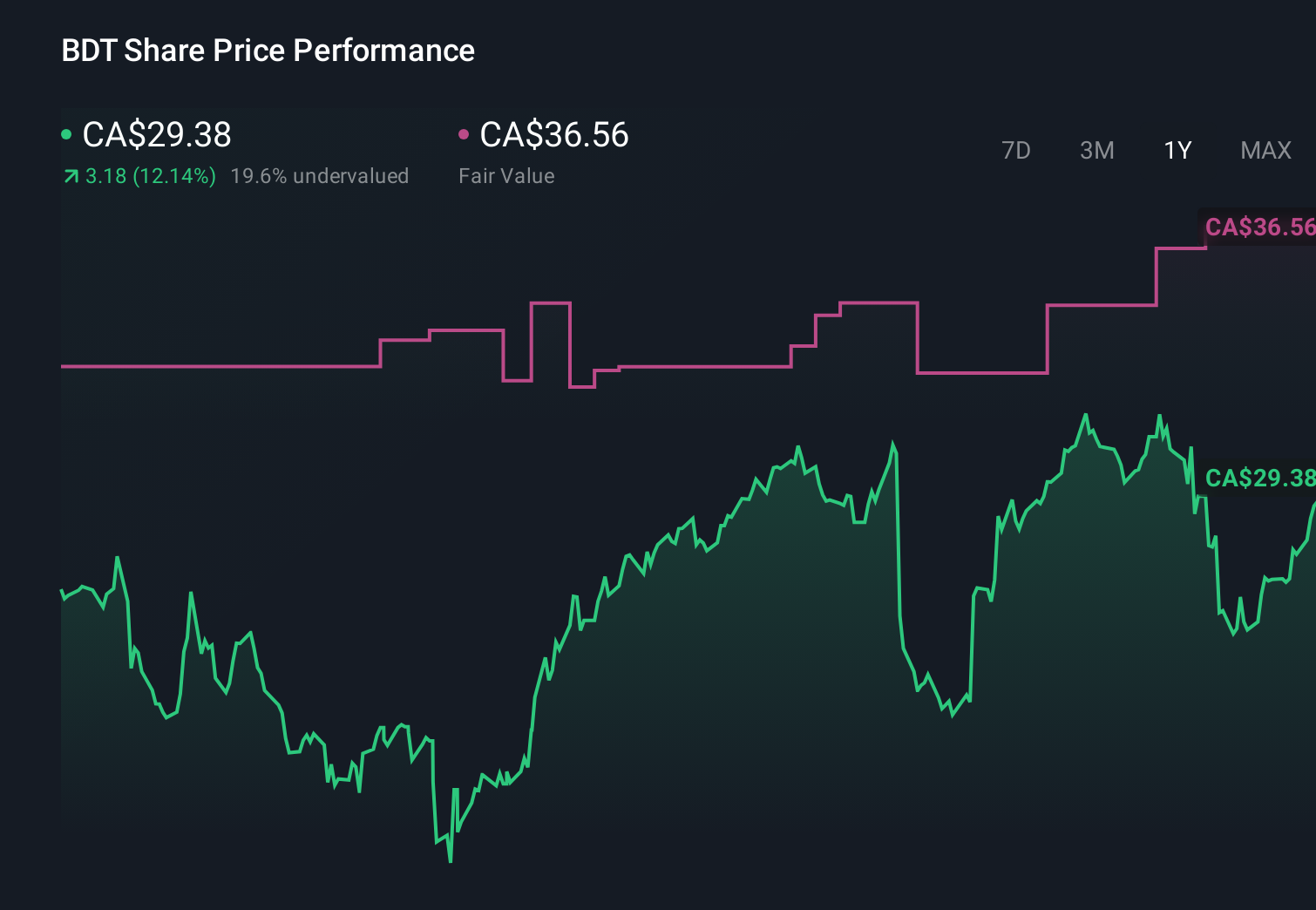Open the 7D time range view
The height and width of the screenshot is (910, 1316).
pos(1016,150)
